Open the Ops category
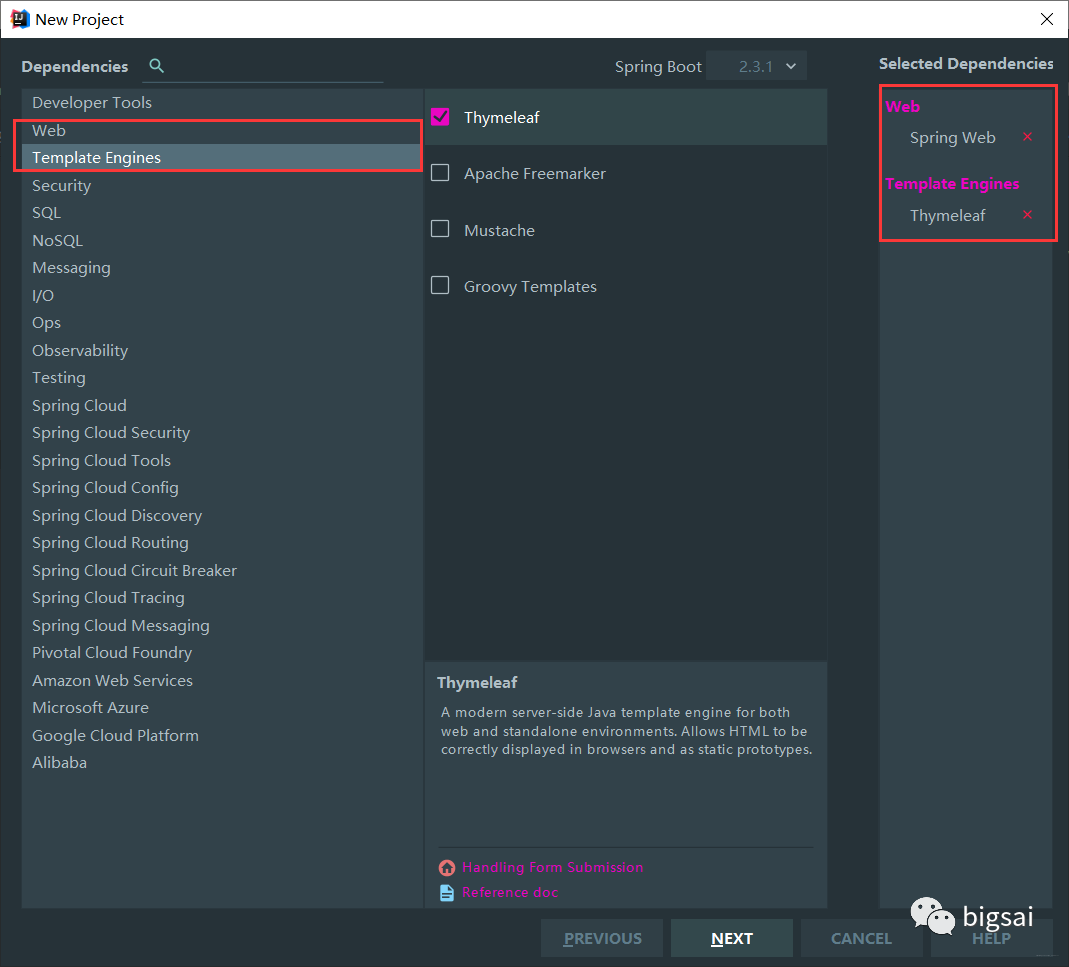Image resolution: width=1069 pixels, height=967 pixels. [x=222, y=323]
